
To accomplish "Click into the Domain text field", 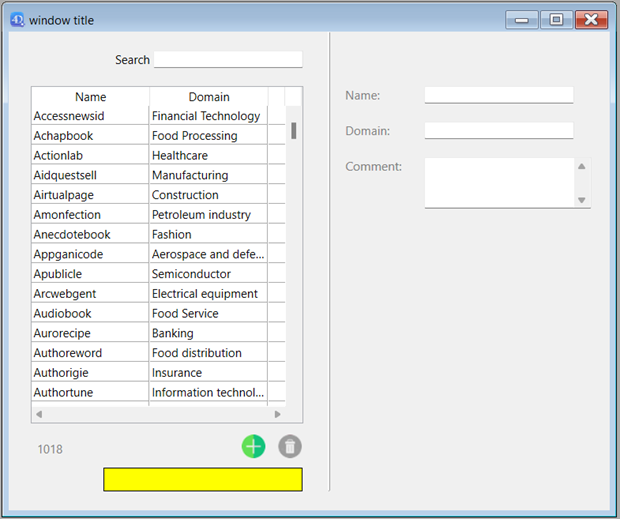I will (x=499, y=131).
